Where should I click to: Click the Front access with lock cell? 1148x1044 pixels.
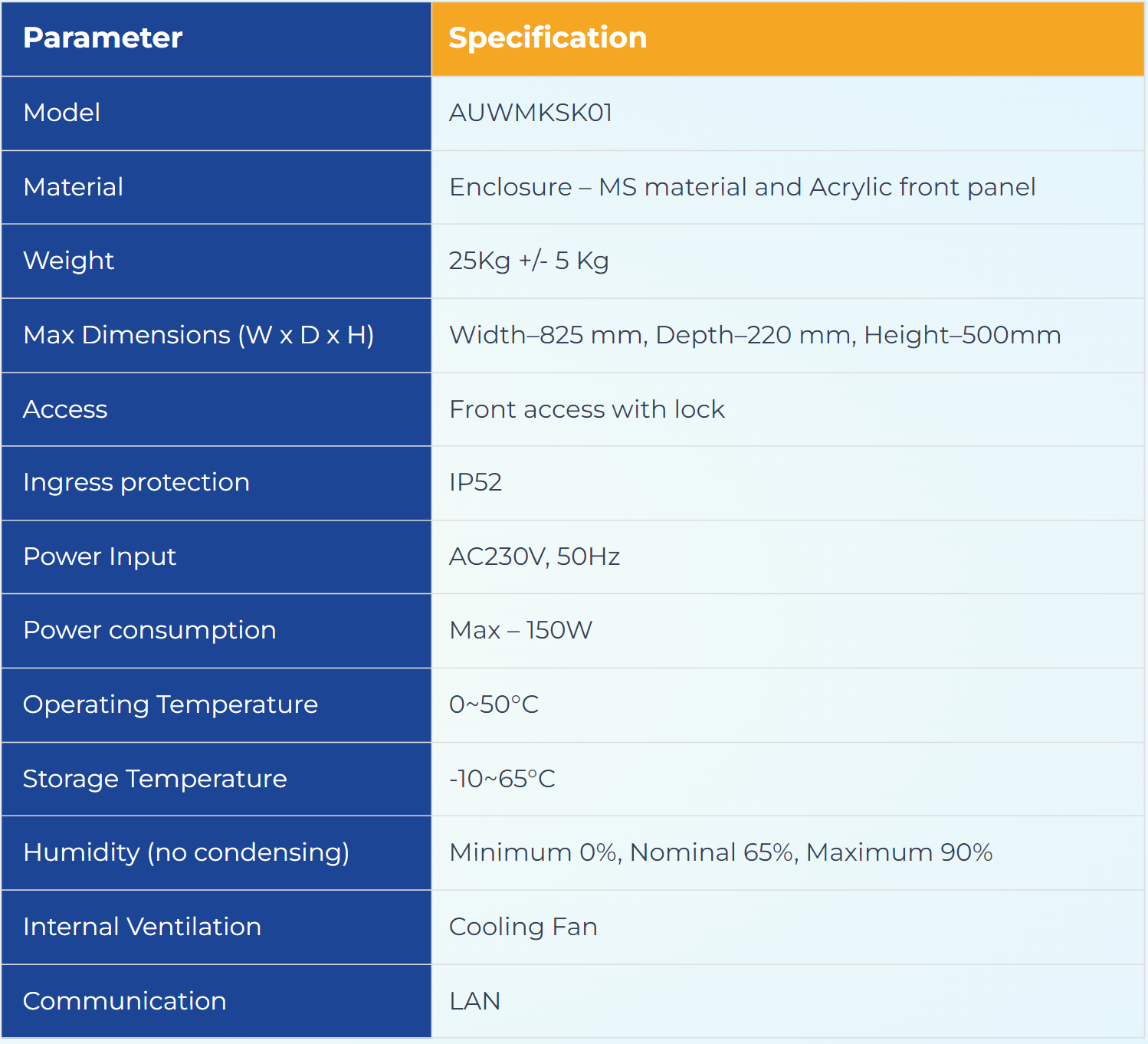(586, 409)
